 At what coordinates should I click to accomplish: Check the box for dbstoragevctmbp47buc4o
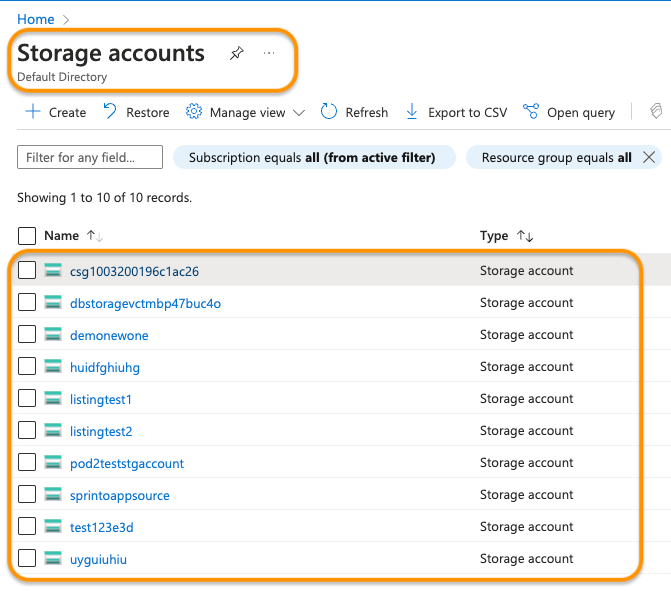27,303
